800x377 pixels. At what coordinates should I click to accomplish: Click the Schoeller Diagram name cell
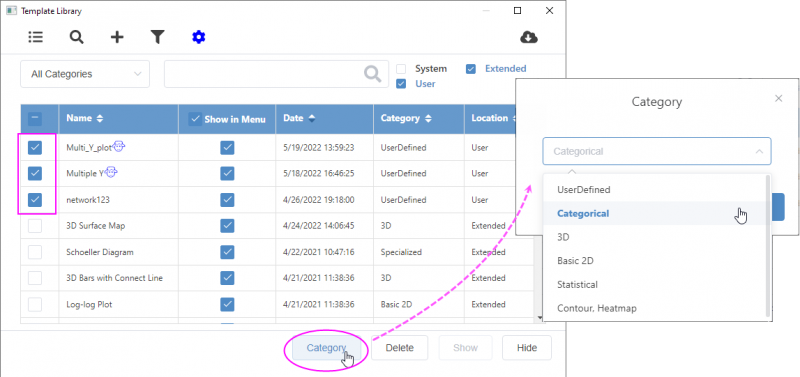click(x=100, y=252)
